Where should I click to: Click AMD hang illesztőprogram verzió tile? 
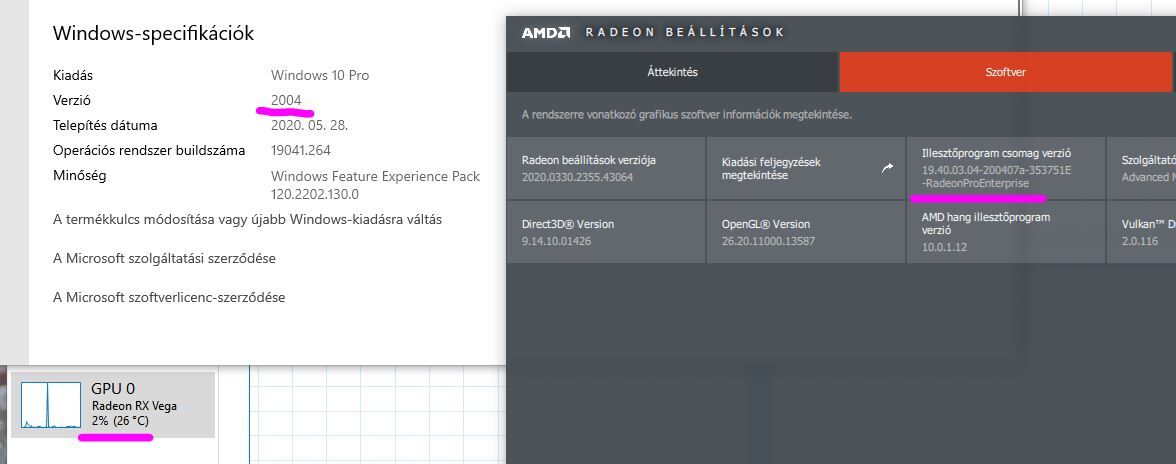[x=1006, y=232]
